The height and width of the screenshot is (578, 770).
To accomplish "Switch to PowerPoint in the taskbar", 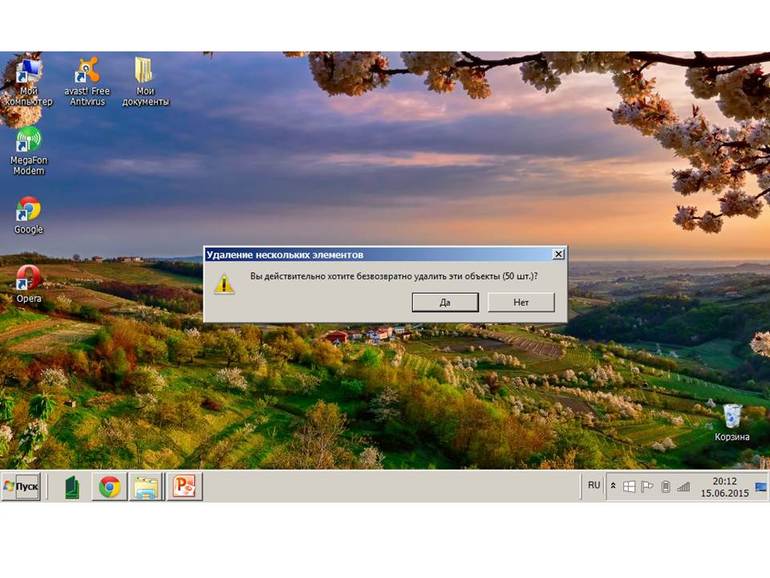I will [x=185, y=487].
